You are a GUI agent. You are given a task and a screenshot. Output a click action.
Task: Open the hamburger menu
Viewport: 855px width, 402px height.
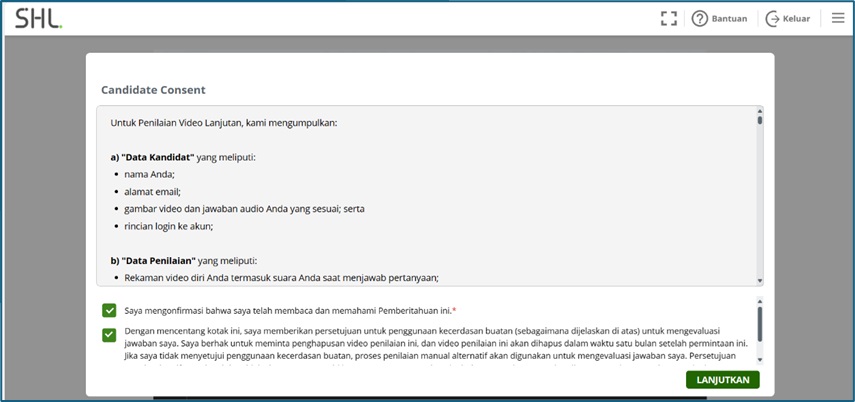point(837,18)
